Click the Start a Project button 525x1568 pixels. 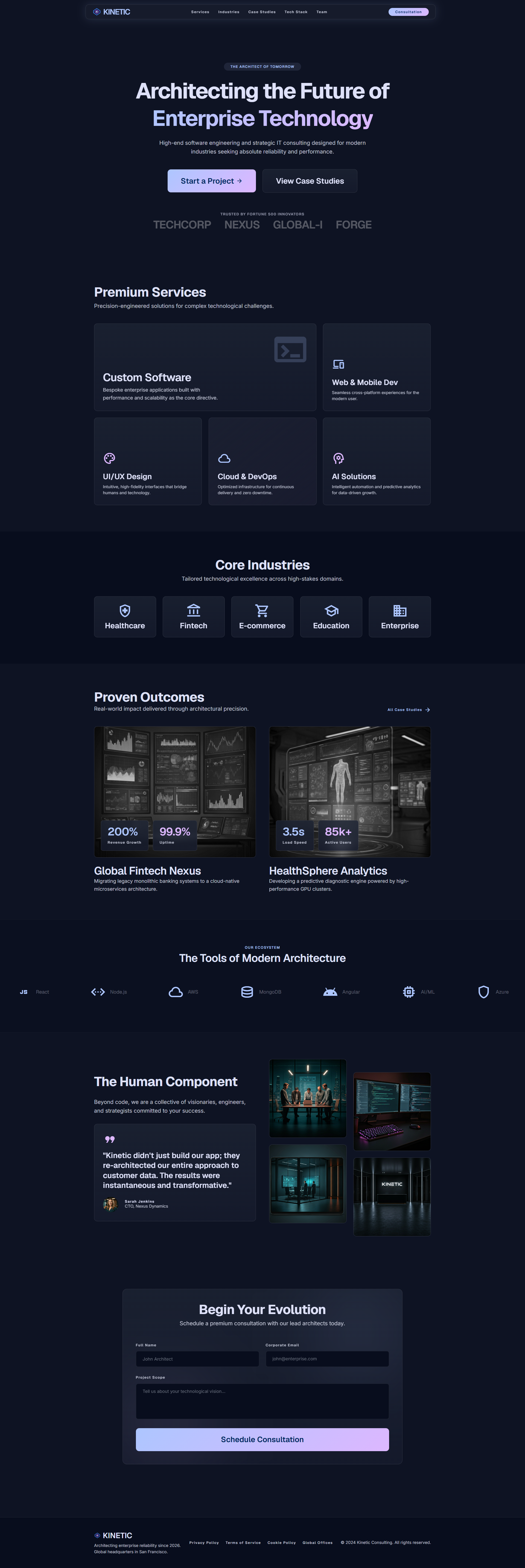tap(212, 181)
